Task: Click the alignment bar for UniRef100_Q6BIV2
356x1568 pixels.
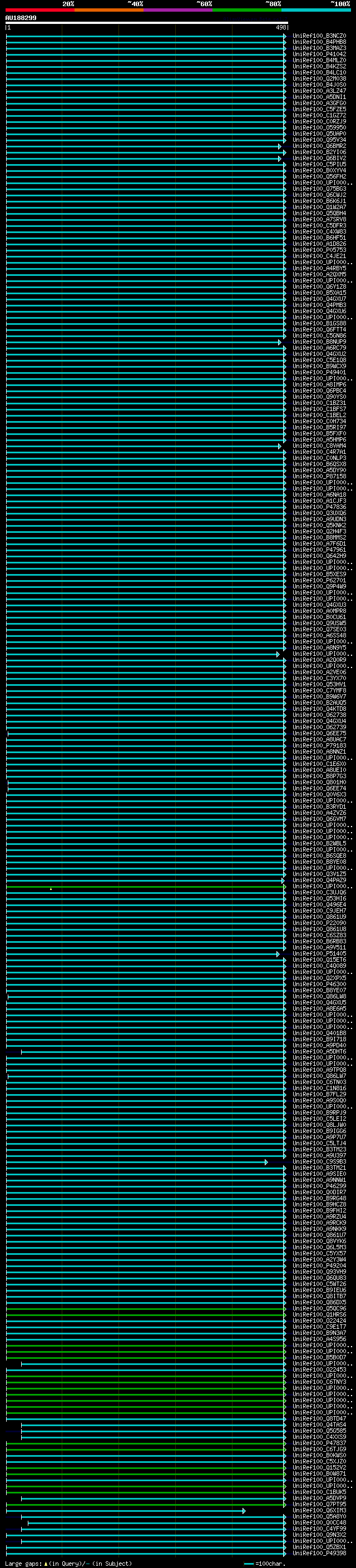Action: [144, 159]
